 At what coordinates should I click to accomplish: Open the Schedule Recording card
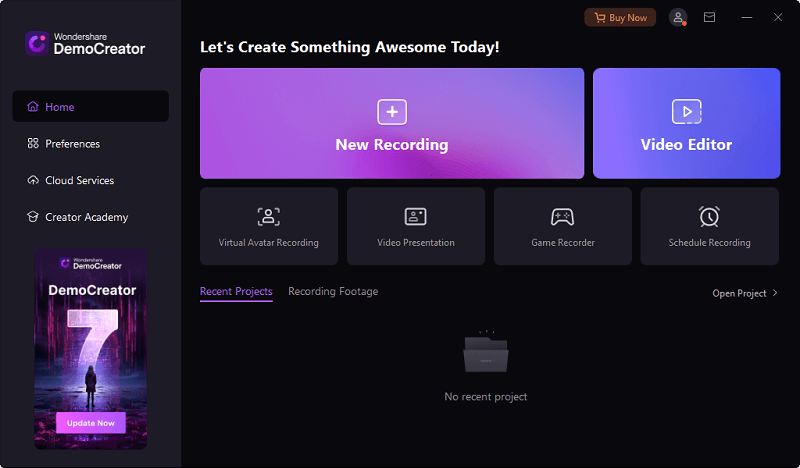point(710,226)
